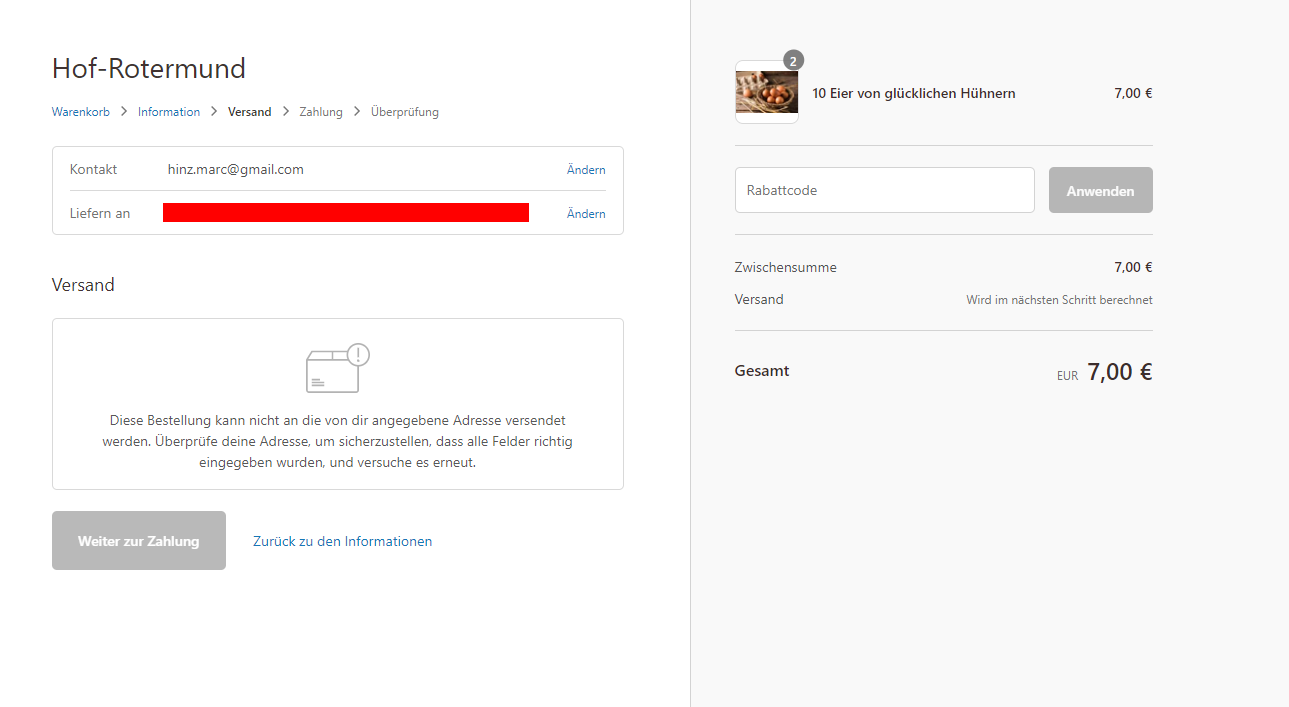Click the quantity badge on the egg thumbnail
1289x707 pixels.
tap(793, 61)
